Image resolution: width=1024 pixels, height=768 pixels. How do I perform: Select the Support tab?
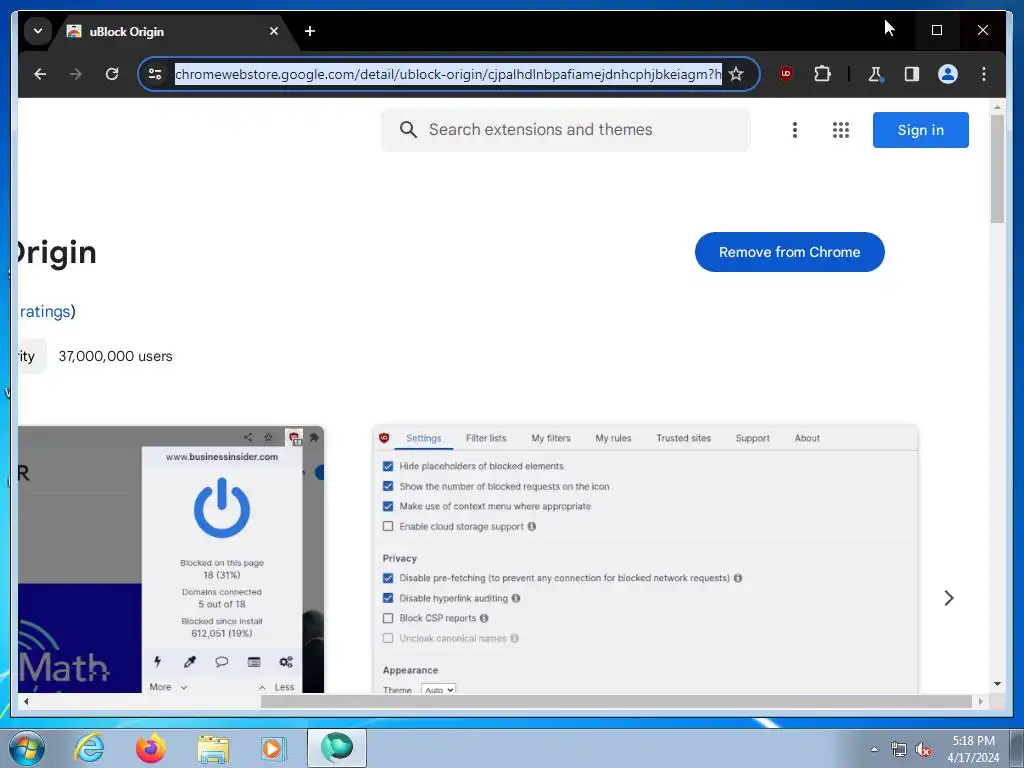[x=752, y=438]
